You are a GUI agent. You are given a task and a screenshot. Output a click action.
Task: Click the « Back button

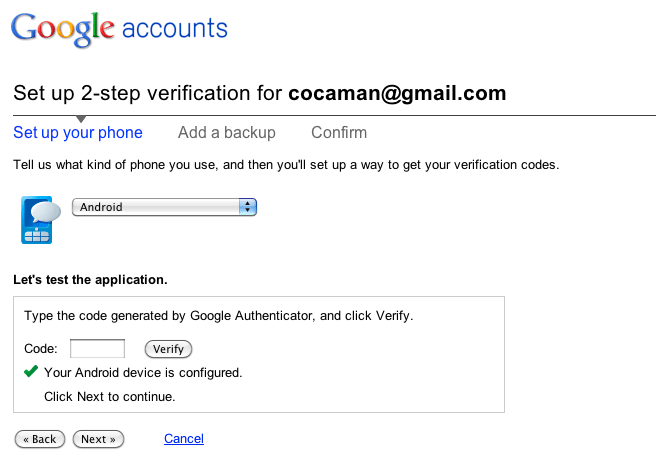[39, 439]
